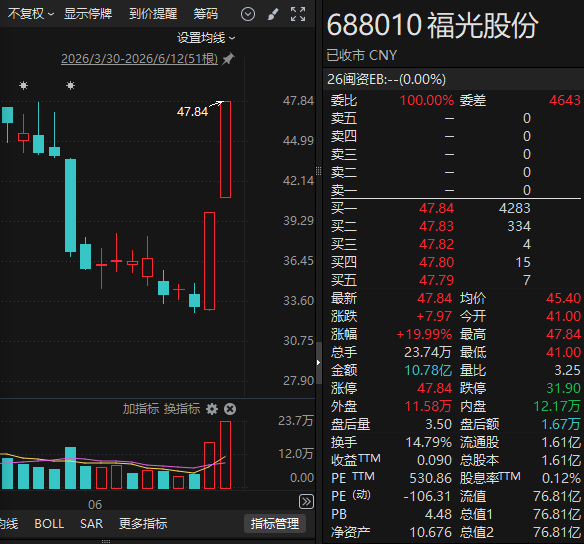Select the BOLL indicator tab

click(x=49, y=524)
